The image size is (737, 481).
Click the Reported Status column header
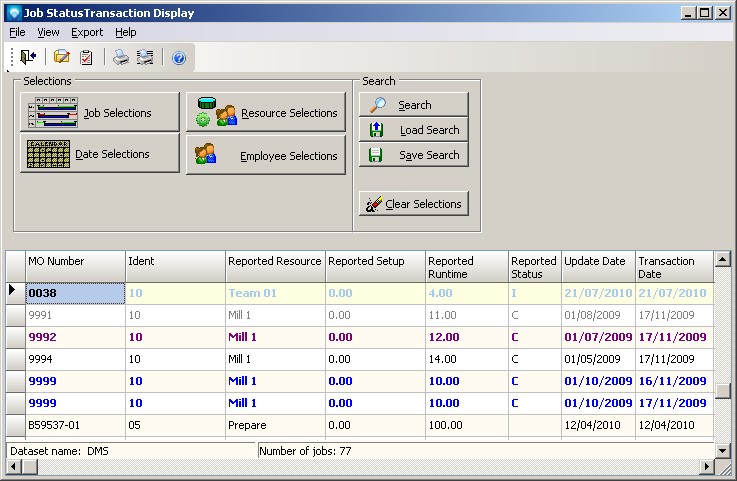534,267
